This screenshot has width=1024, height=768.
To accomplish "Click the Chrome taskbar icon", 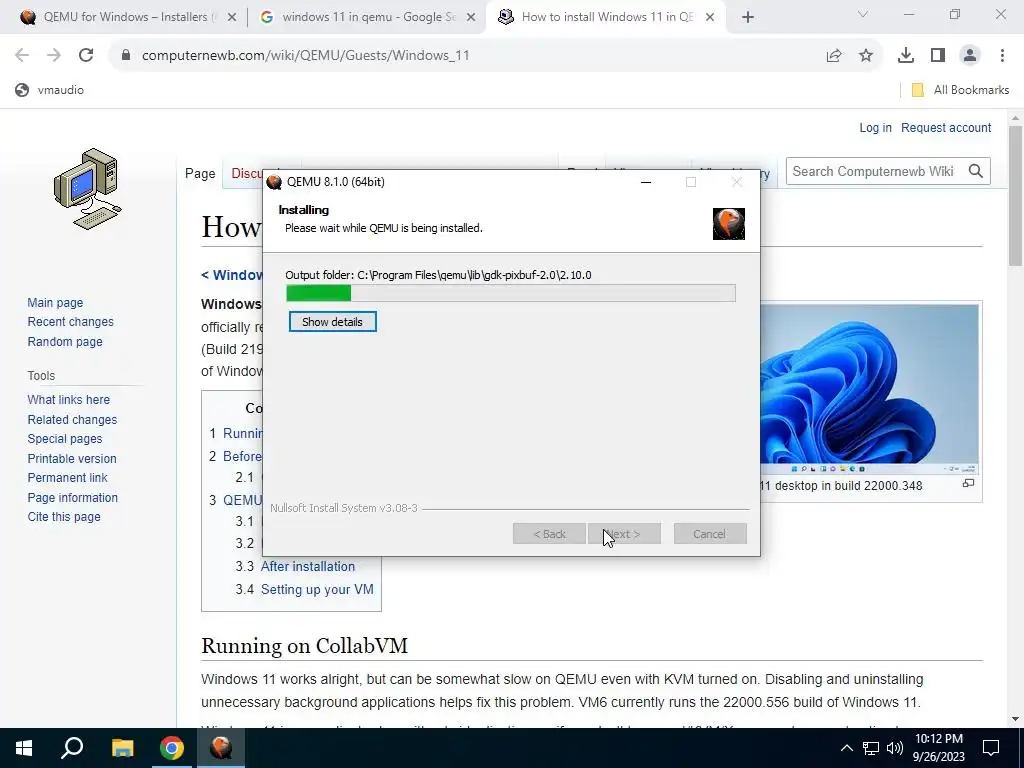I will (172, 748).
